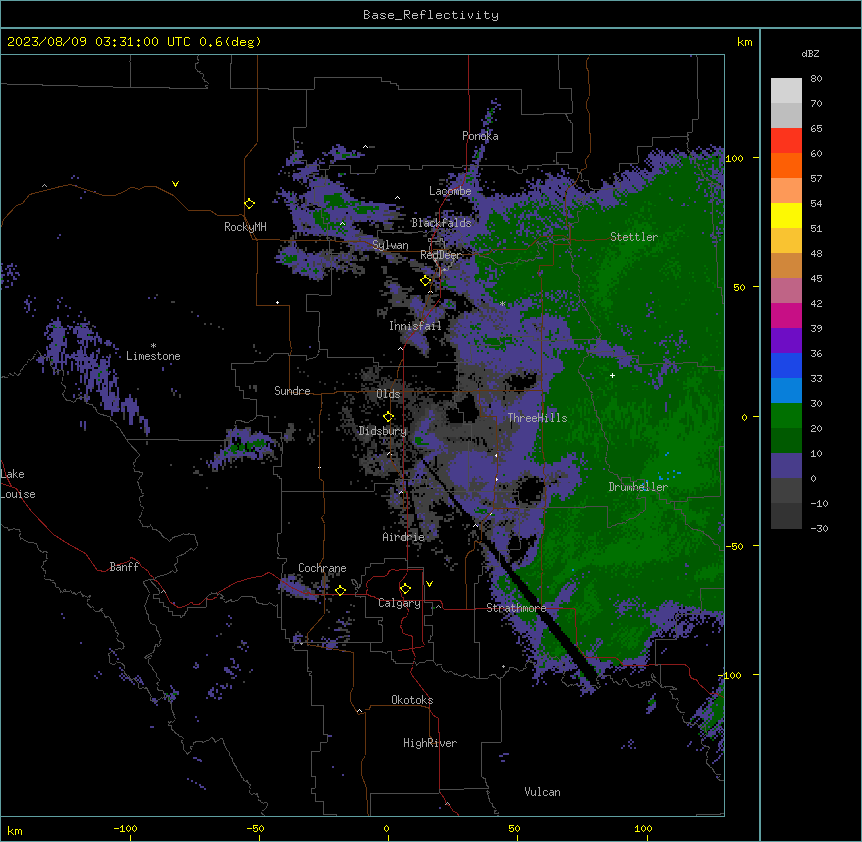This screenshot has width=862, height=842.
Task: Click the Strathmore town label
Action: pos(516,608)
